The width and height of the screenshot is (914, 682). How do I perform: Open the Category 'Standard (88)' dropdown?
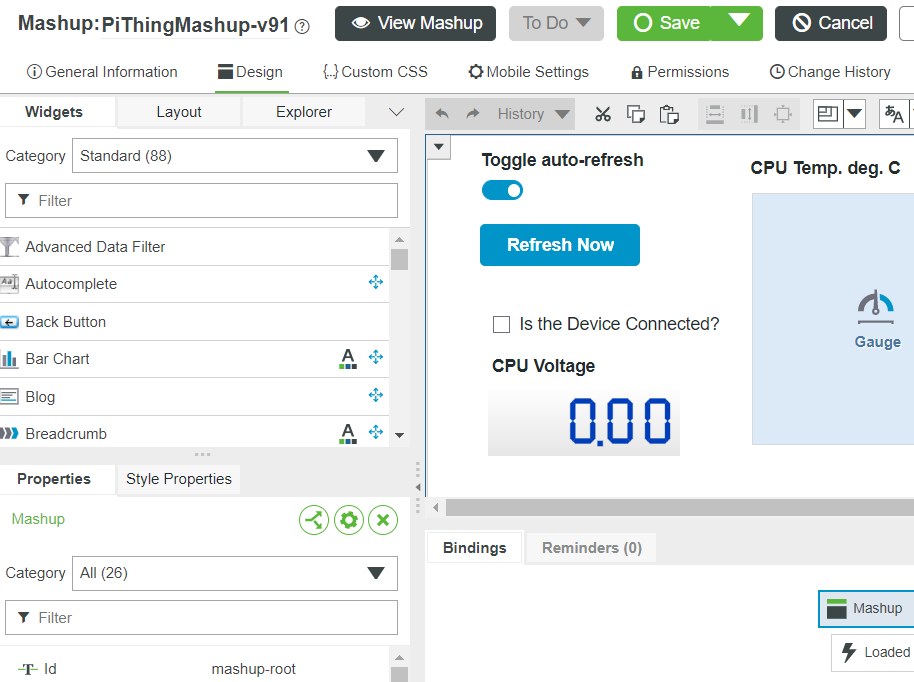pos(234,155)
